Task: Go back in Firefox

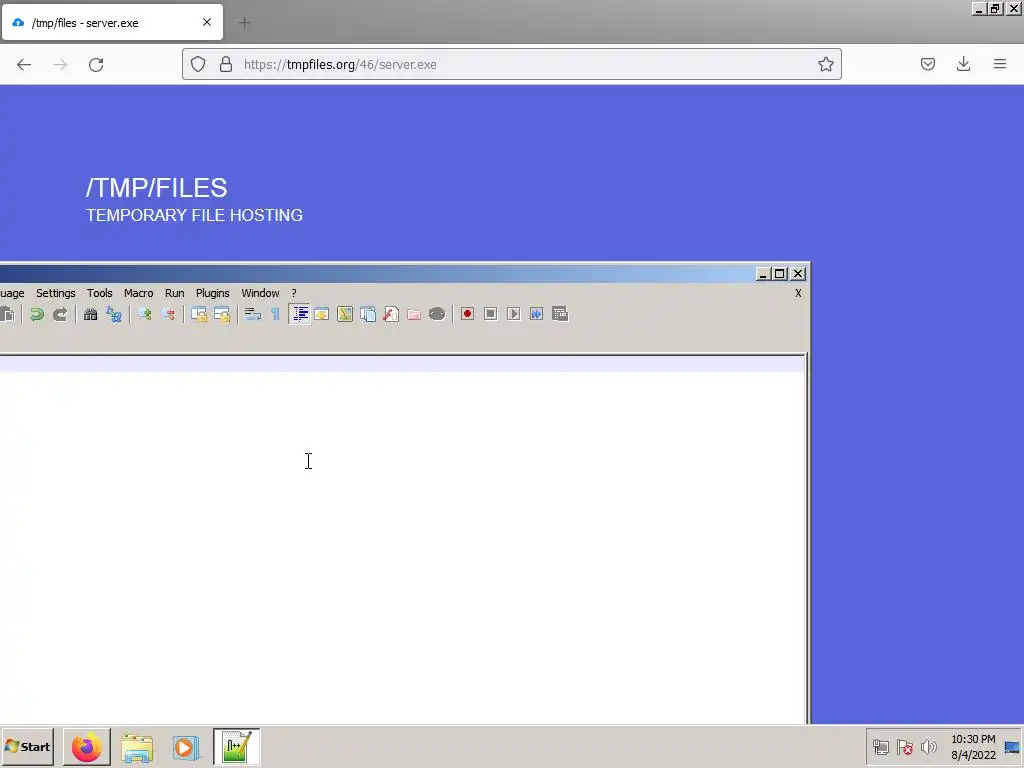Action: (x=24, y=64)
